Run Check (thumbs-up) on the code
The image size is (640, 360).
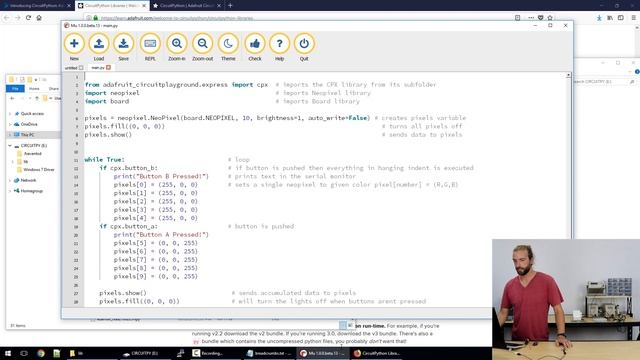coord(255,44)
